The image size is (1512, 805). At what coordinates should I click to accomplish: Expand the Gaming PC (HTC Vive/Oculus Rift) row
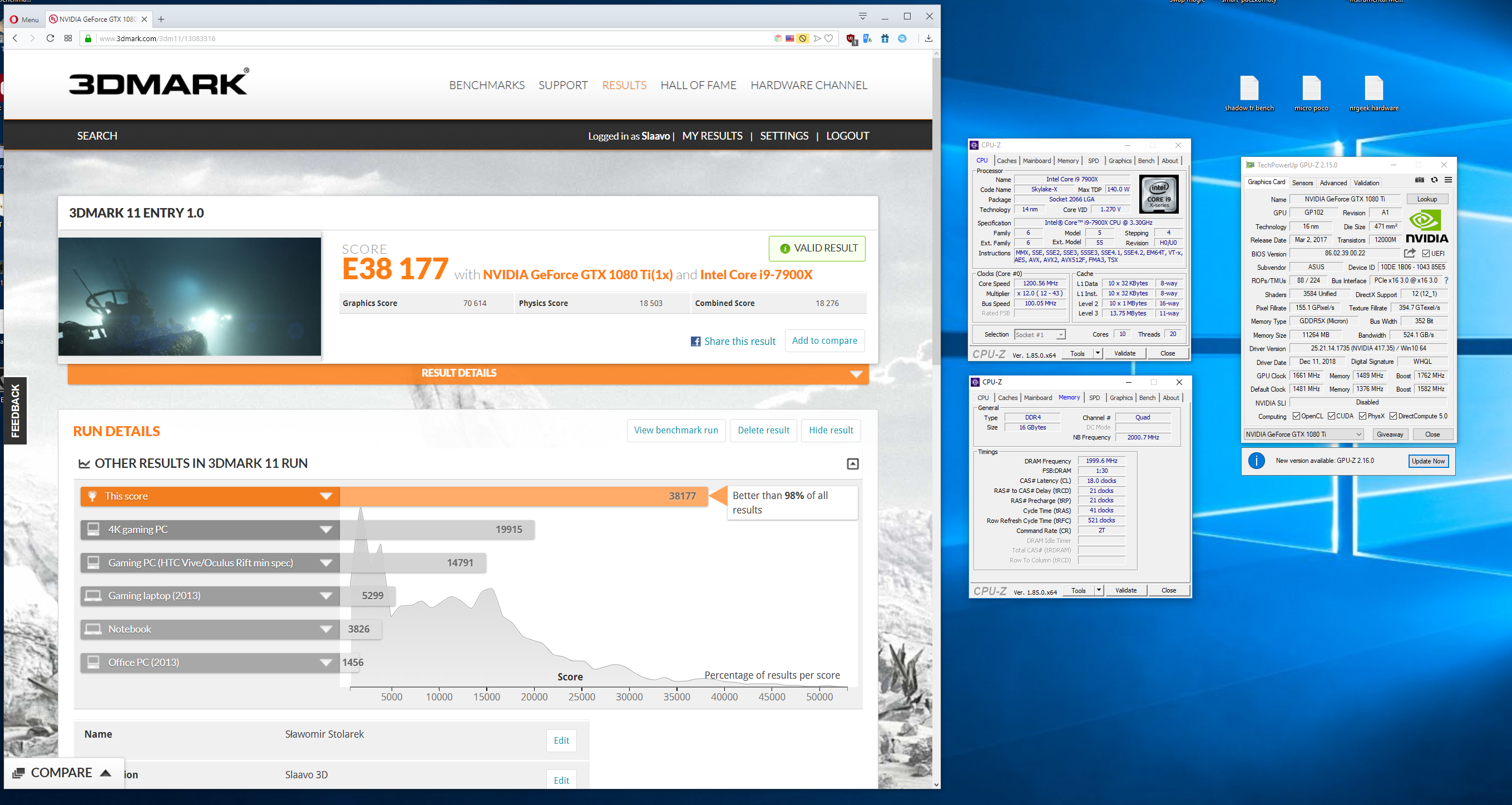click(x=327, y=563)
